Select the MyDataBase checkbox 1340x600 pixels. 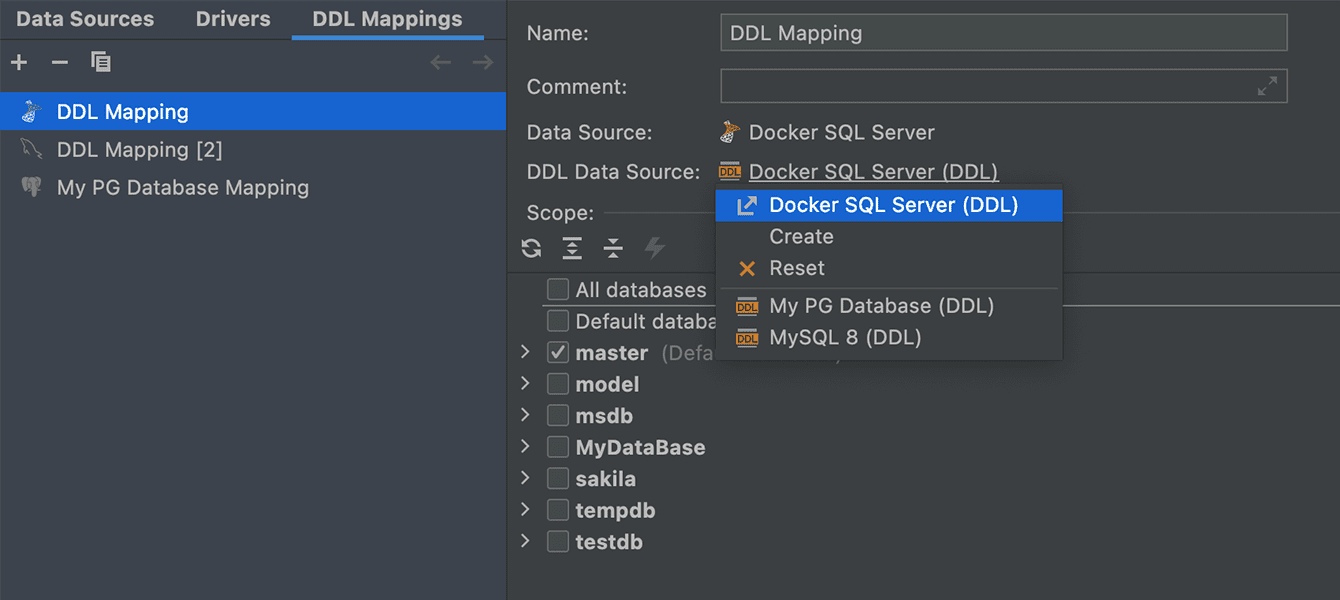click(x=558, y=447)
